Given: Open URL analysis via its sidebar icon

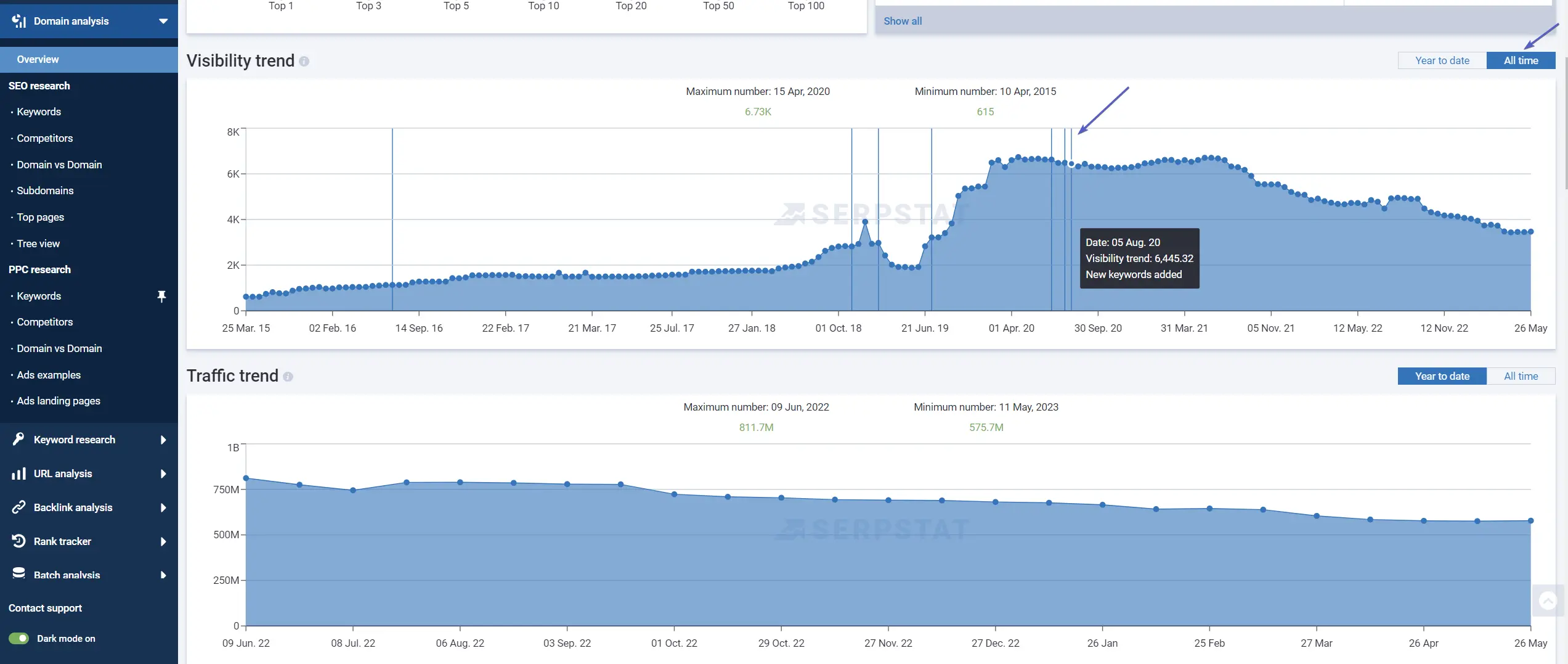Looking at the screenshot, I should (18, 473).
